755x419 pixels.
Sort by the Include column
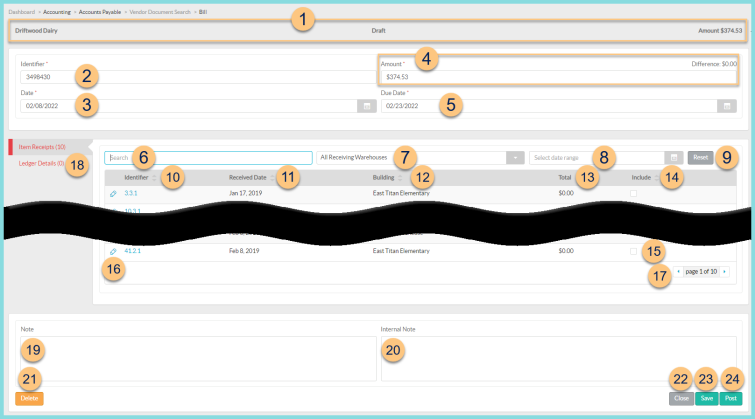(x=645, y=178)
